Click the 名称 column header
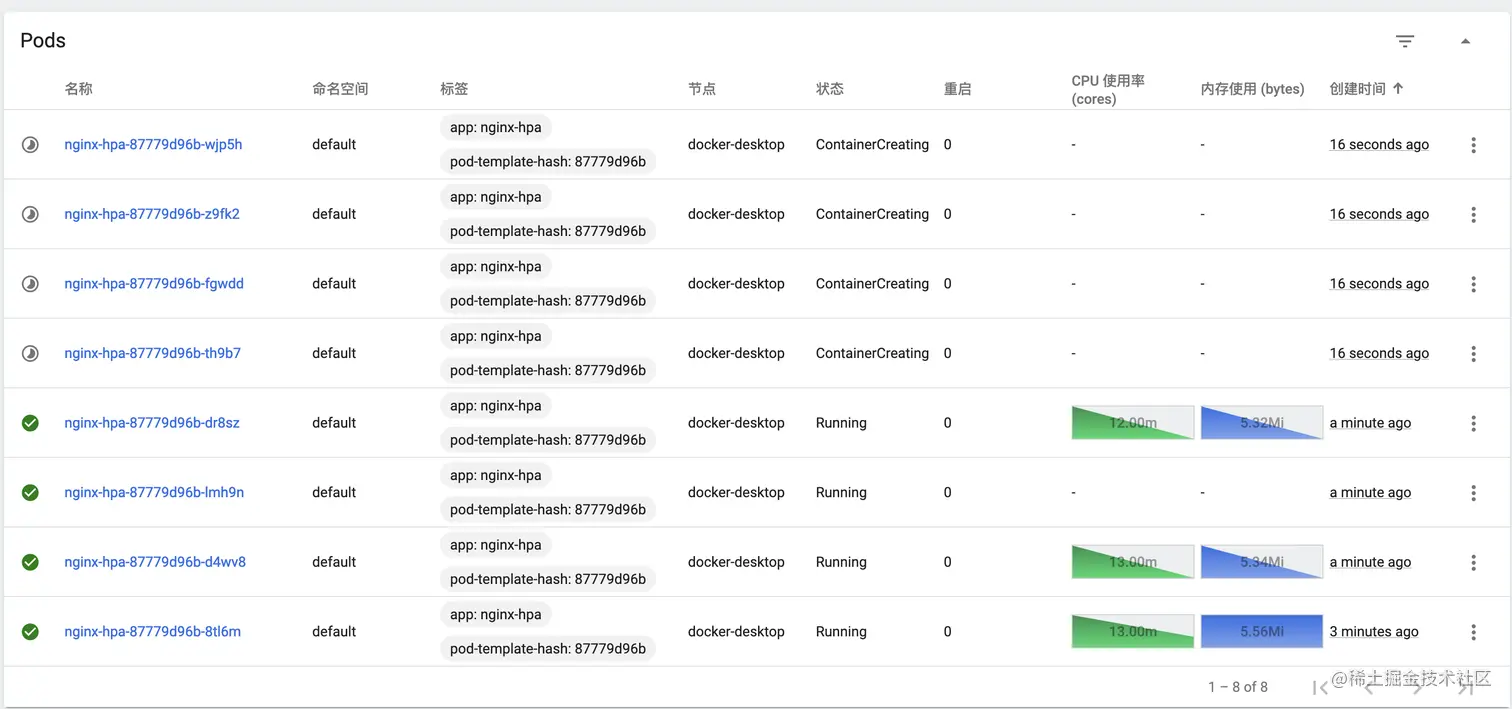 click(78, 89)
